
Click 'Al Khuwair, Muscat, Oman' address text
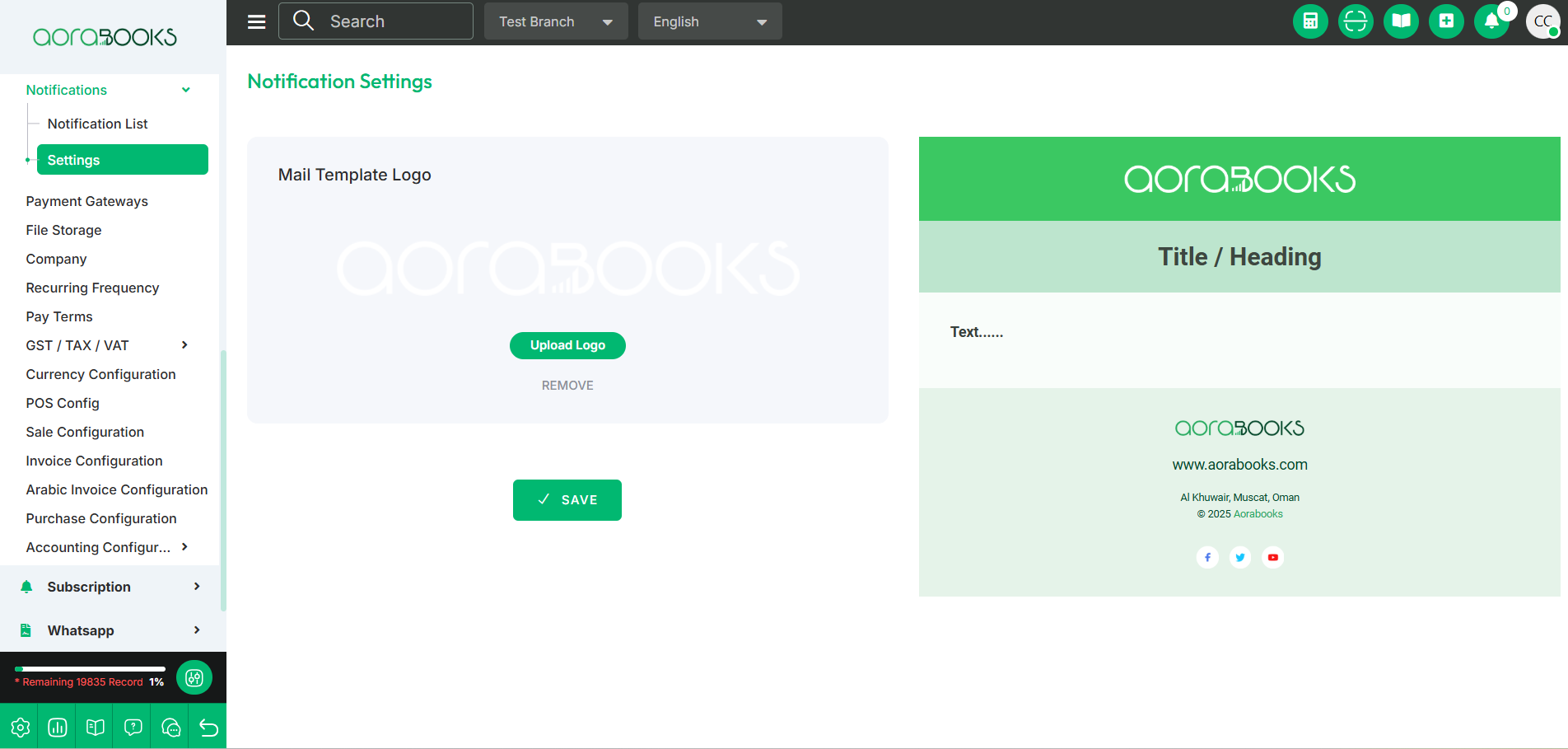(x=1239, y=498)
